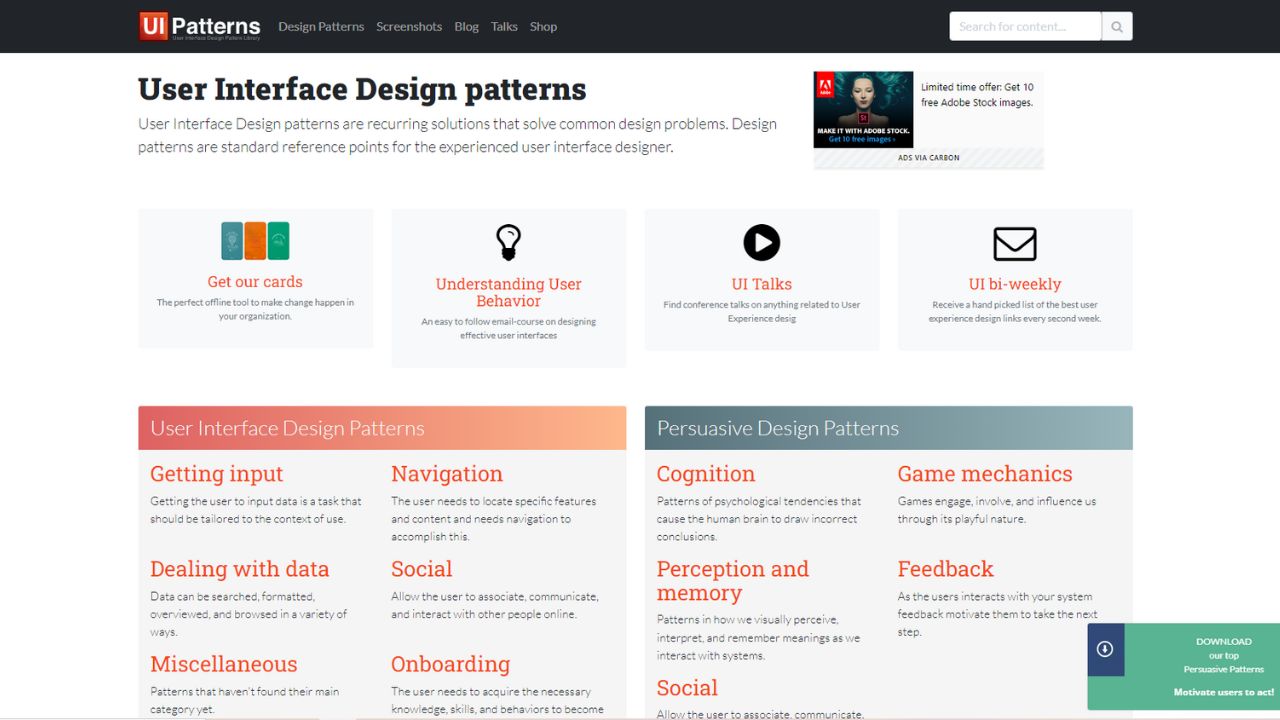Click the download arrow icon in popup
Viewport: 1280px width, 720px height.
[1105, 649]
